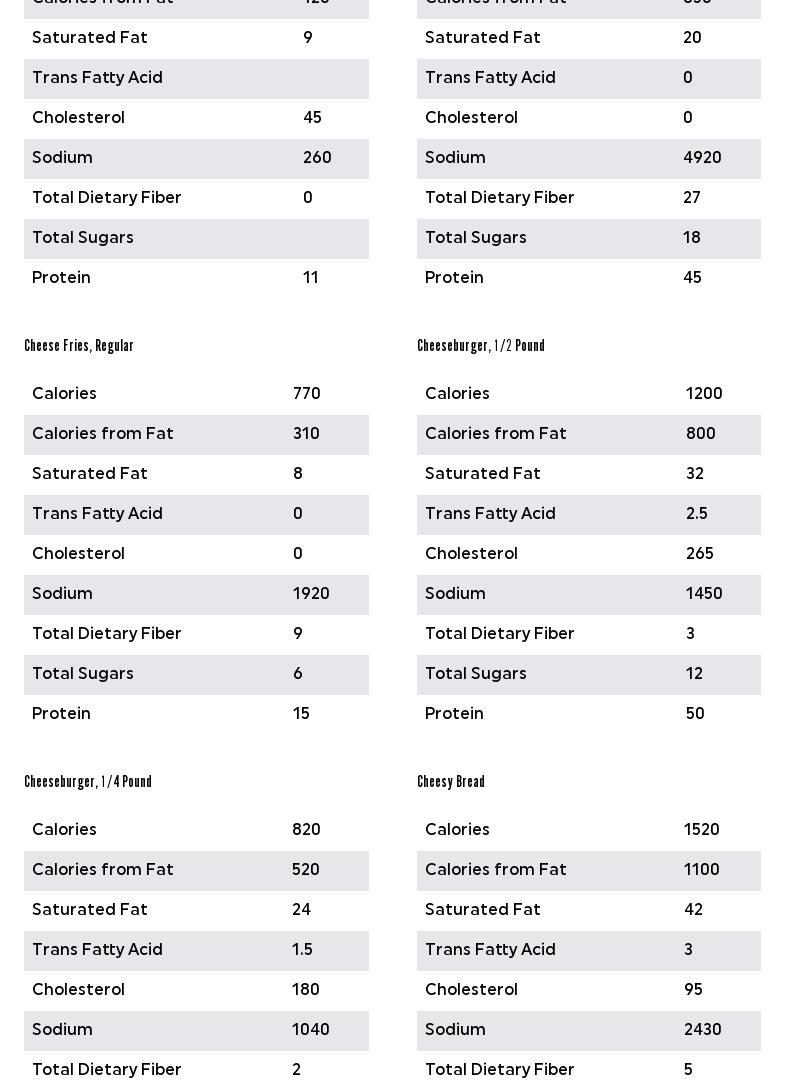Select Protein value 50 for half-pound Cheeseburger
Viewport: 785px width, 1086px height.
click(695, 714)
